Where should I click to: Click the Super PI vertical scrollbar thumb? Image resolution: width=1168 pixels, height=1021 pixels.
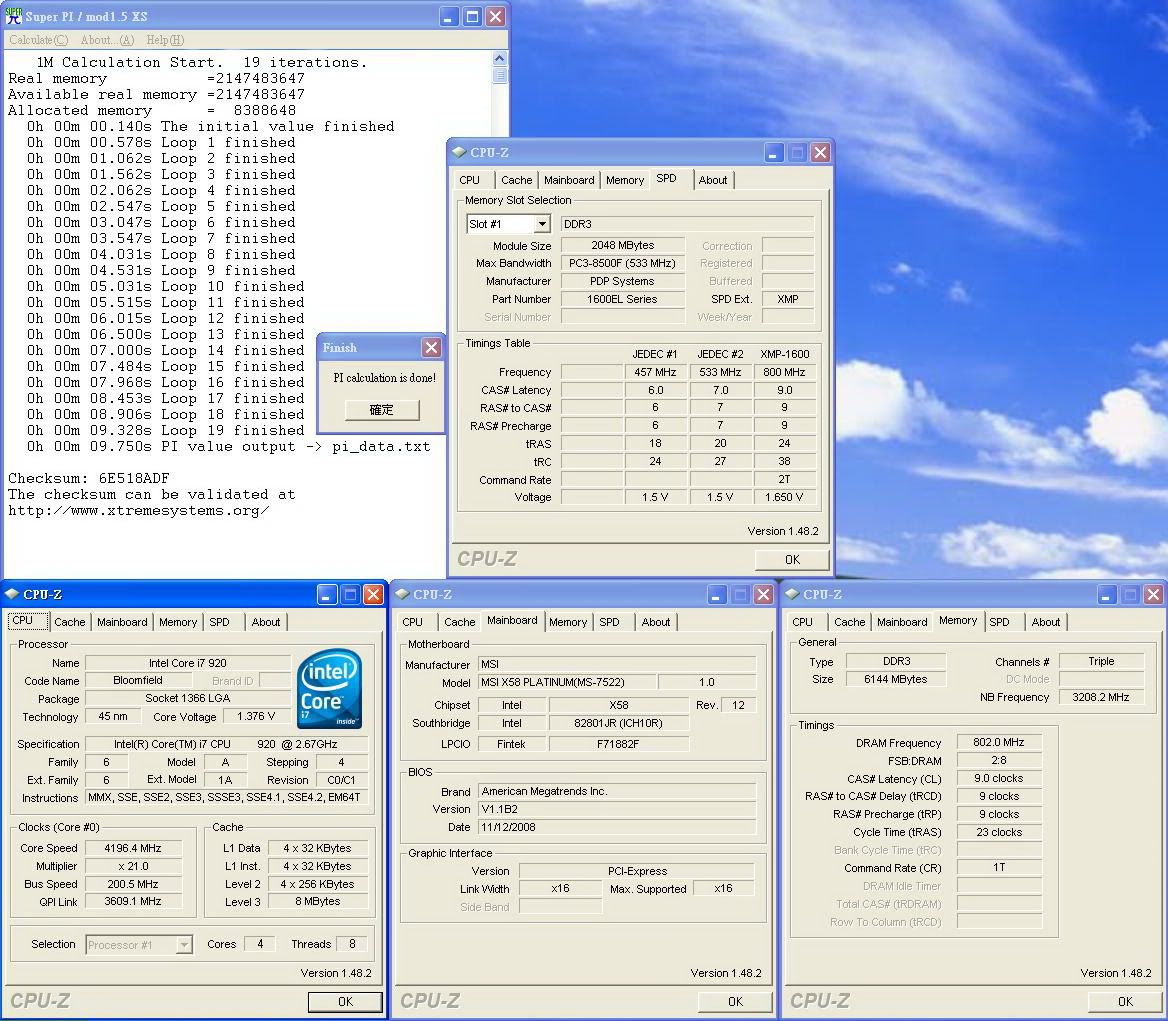(x=500, y=74)
